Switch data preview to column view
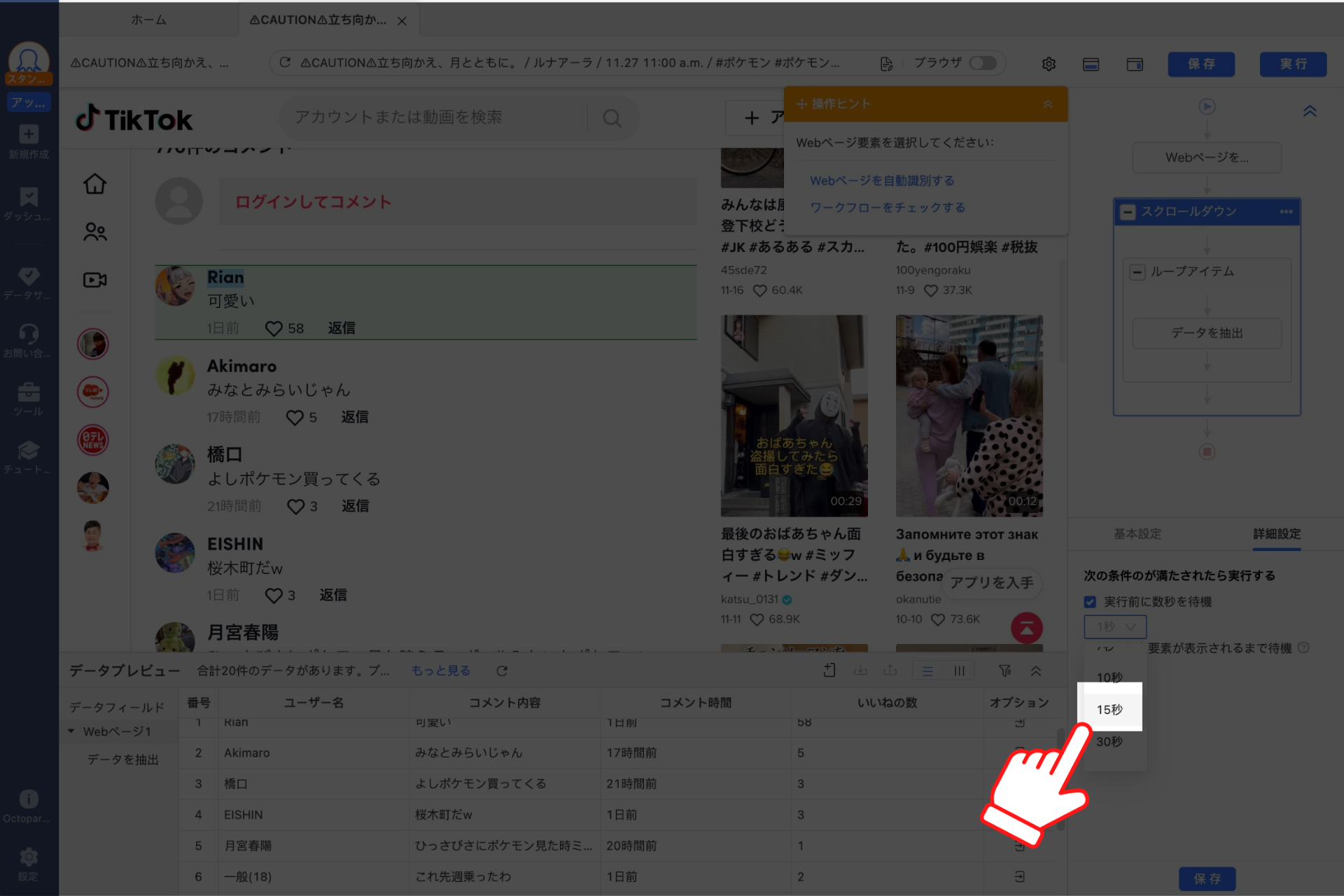 959,671
